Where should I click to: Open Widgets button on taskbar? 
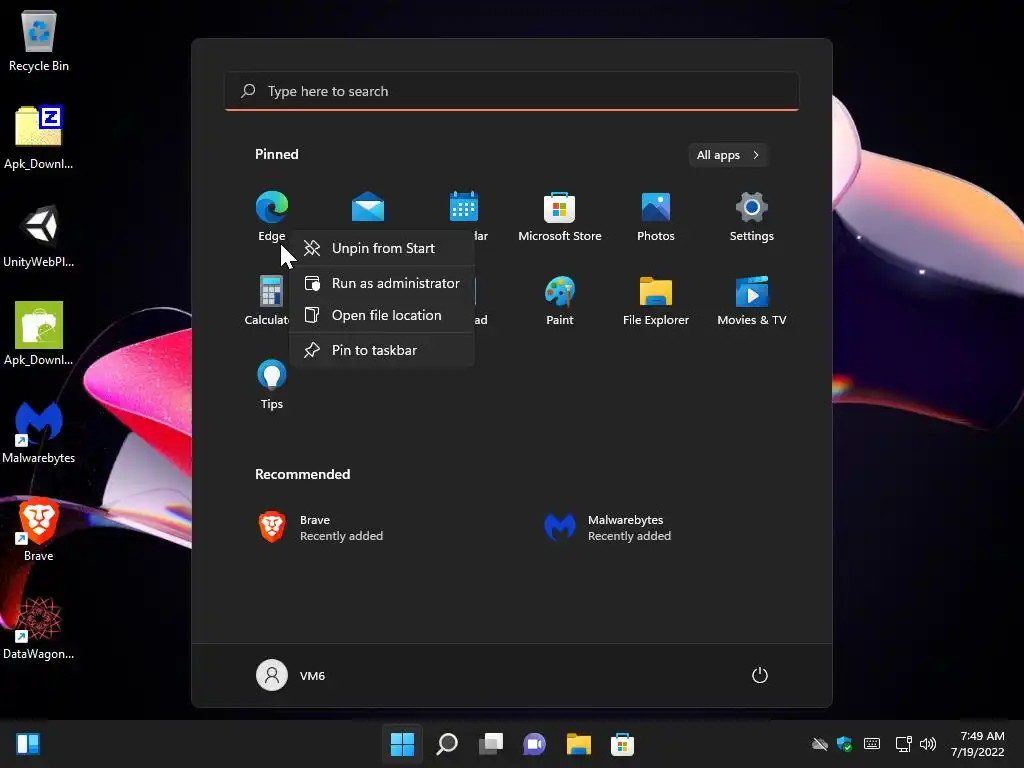click(x=28, y=744)
